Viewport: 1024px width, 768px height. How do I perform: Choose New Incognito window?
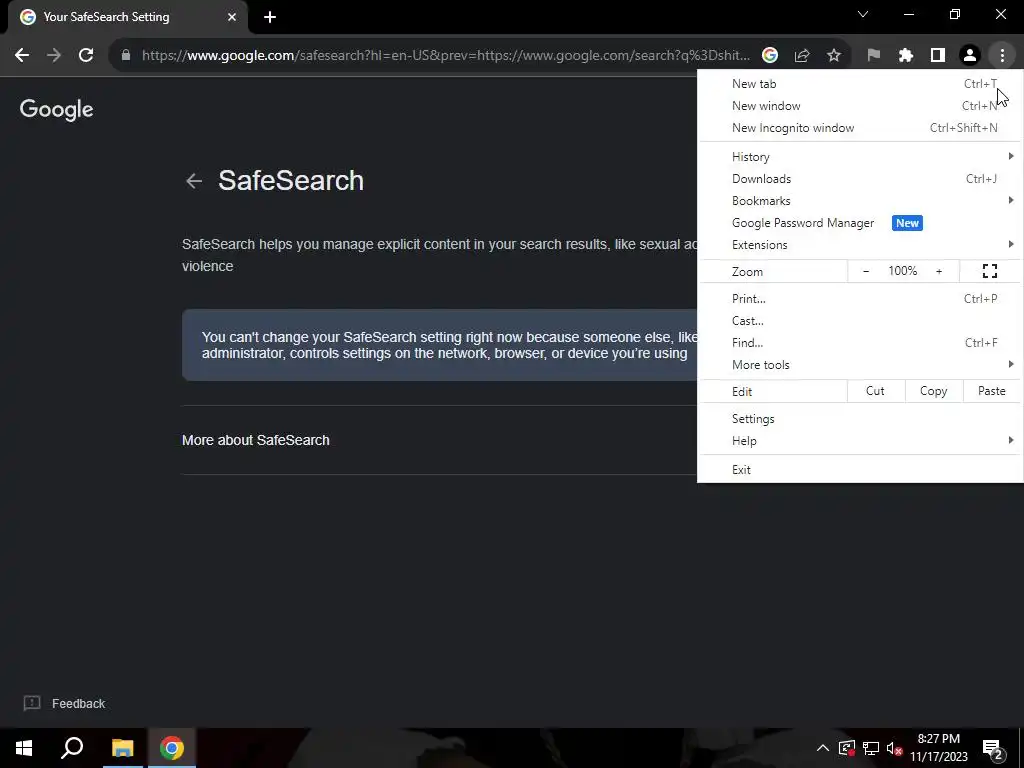point(860,128)
